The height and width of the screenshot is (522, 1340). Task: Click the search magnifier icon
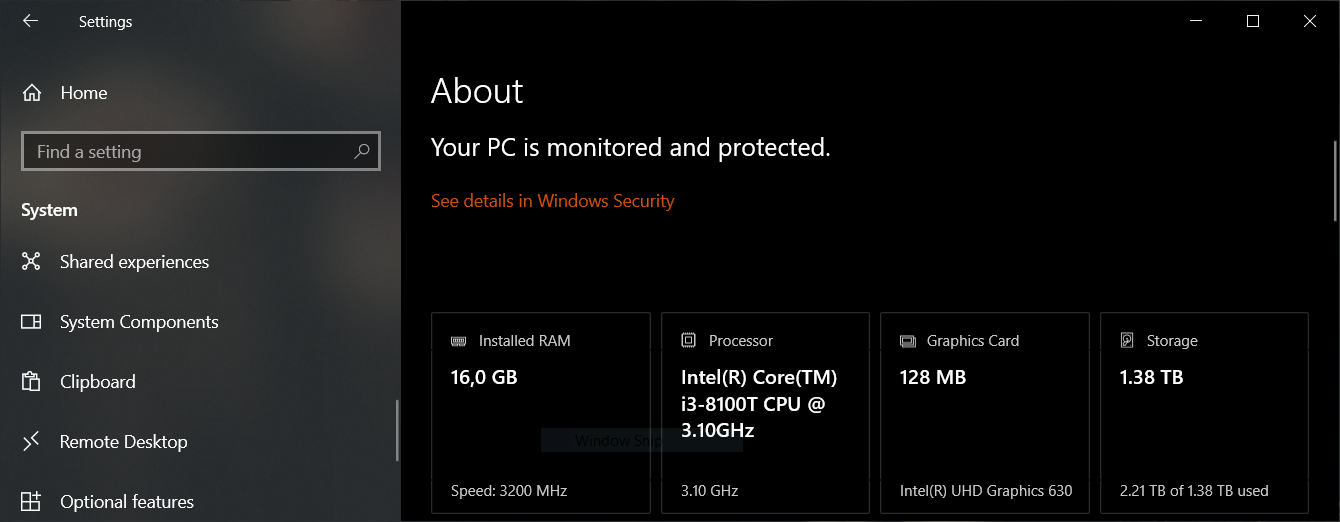point(362,152)
